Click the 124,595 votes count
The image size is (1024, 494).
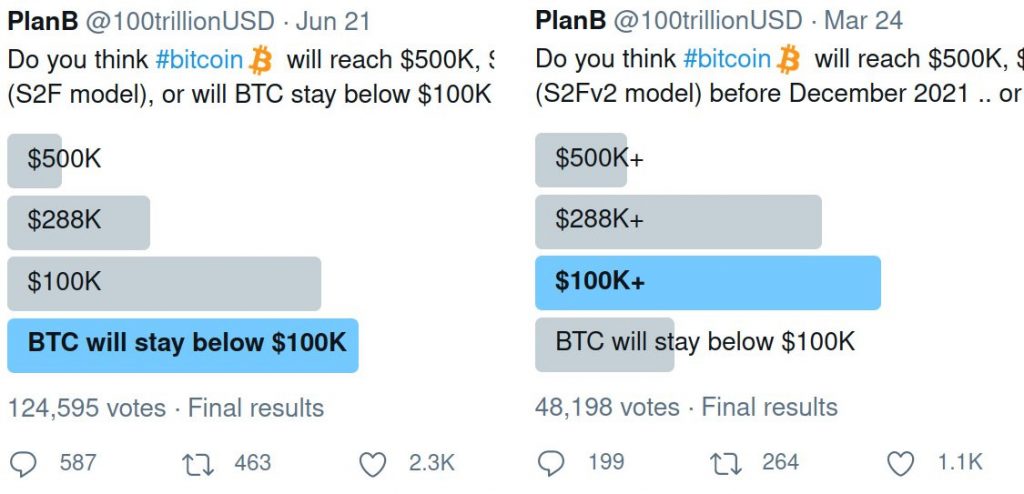point(86,408)
